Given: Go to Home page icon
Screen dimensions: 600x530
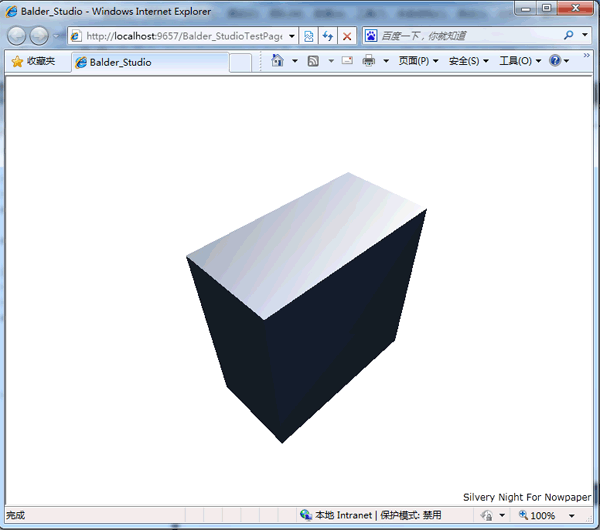Looking at the screenshot, I should click(277, 61).
